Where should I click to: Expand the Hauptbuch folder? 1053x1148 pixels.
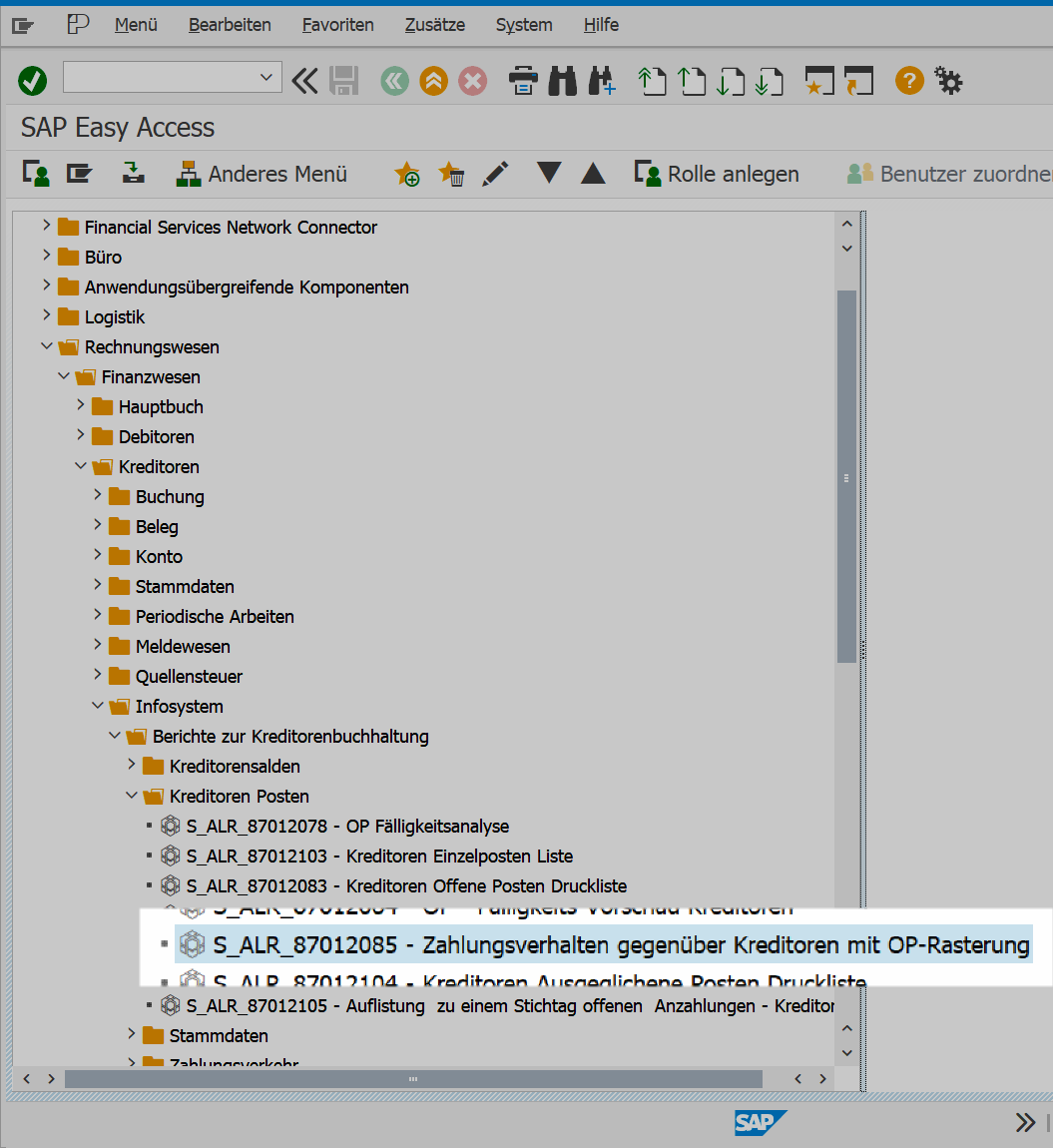click(x=81, y=405)
